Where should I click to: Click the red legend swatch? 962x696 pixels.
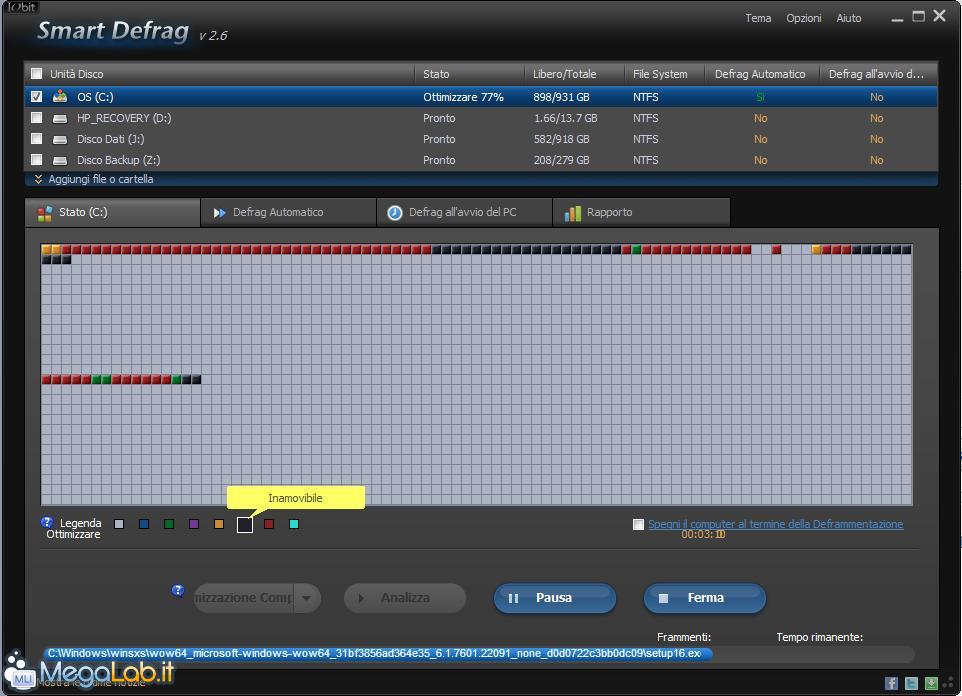[x=269, y=524]
